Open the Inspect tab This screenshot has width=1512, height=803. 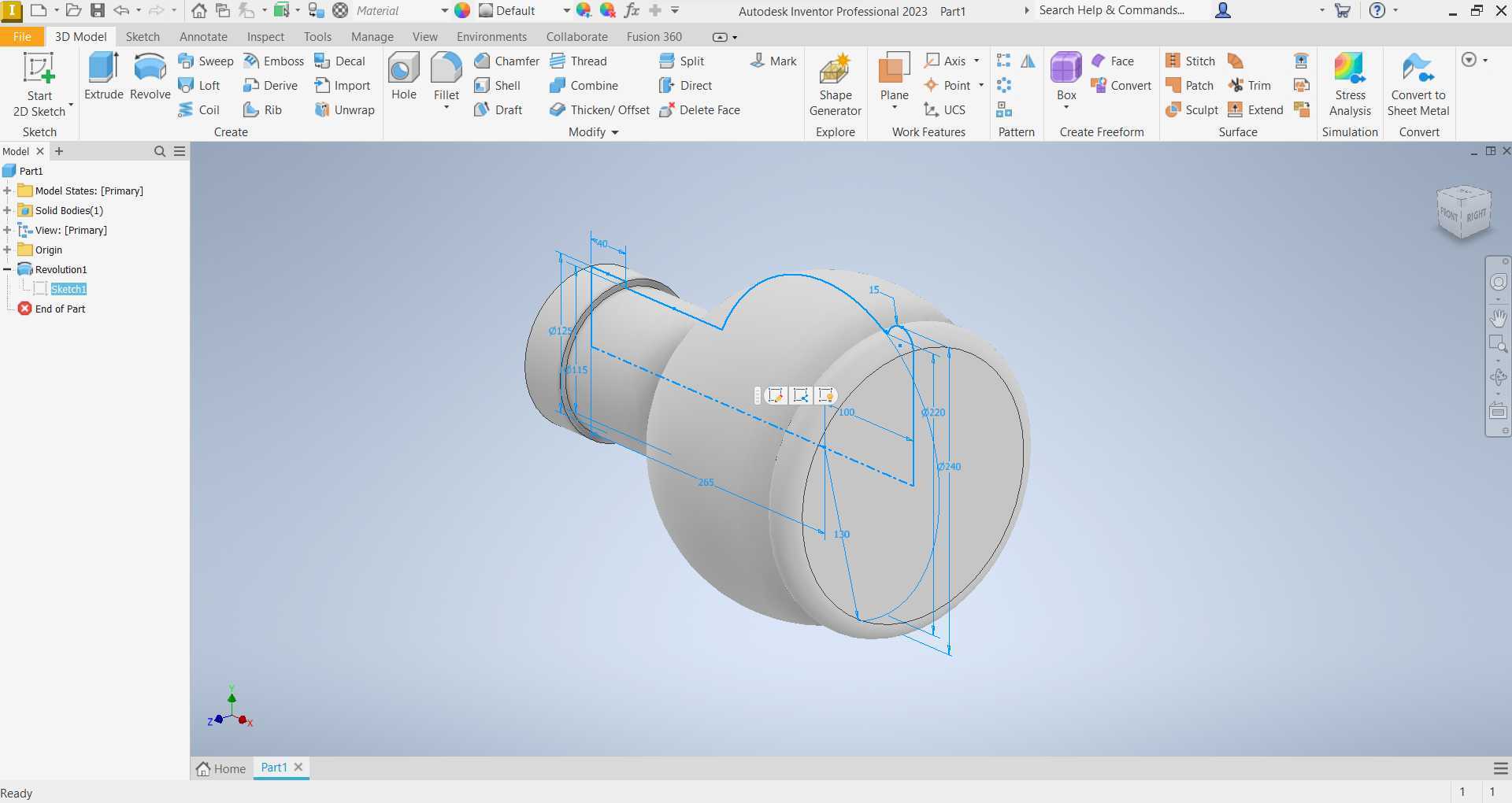coord(265,36)
